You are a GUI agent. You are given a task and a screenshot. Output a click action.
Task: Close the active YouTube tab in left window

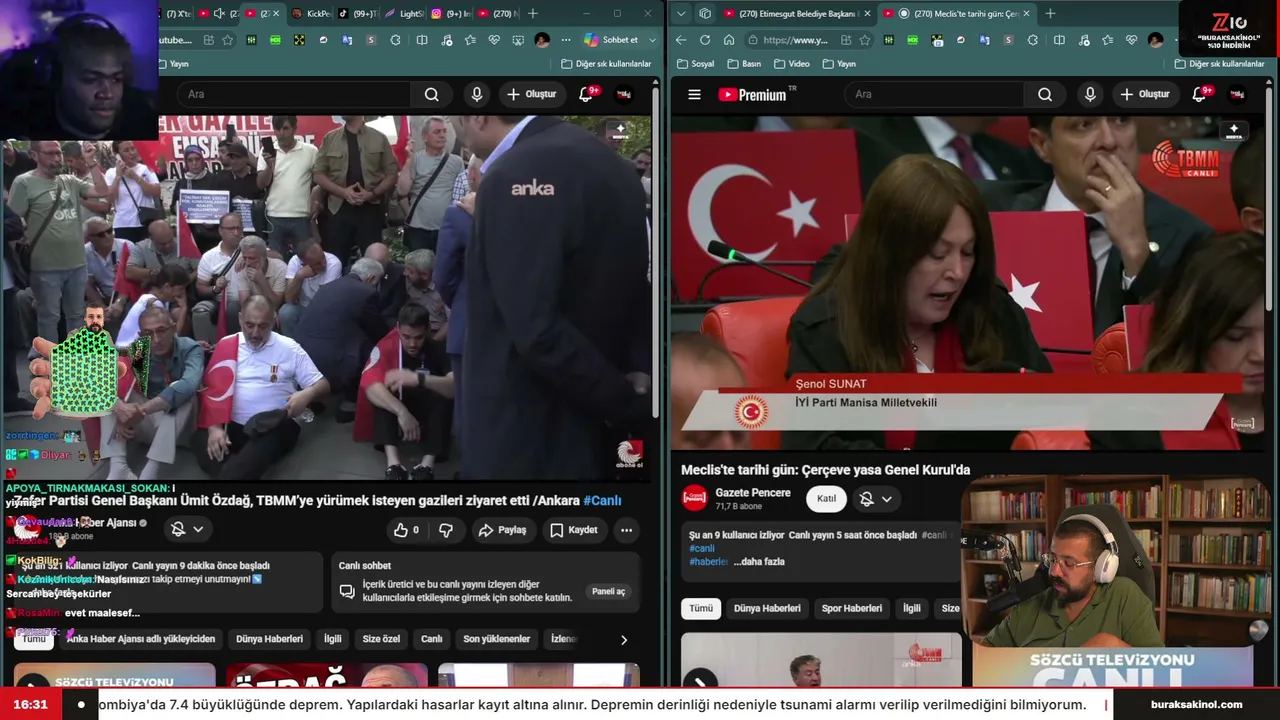pos(278,13)
